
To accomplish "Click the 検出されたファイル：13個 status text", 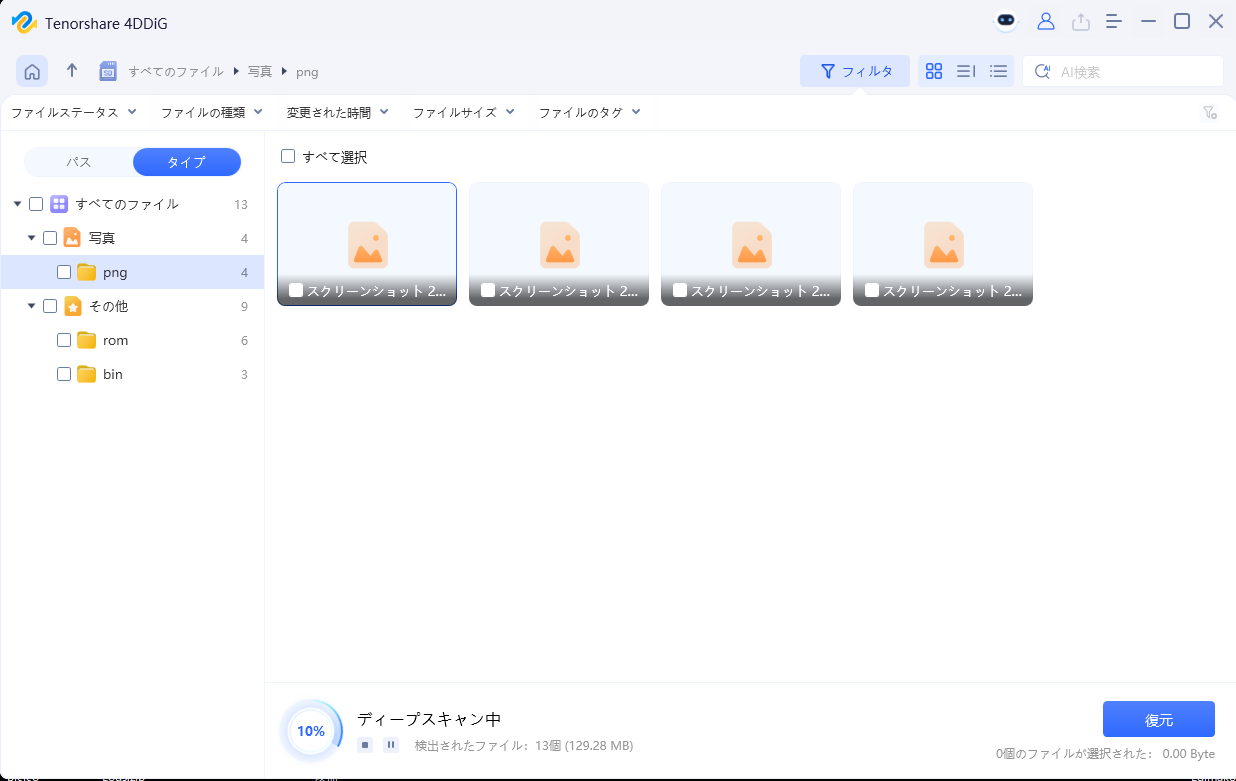I will point(524,746).
